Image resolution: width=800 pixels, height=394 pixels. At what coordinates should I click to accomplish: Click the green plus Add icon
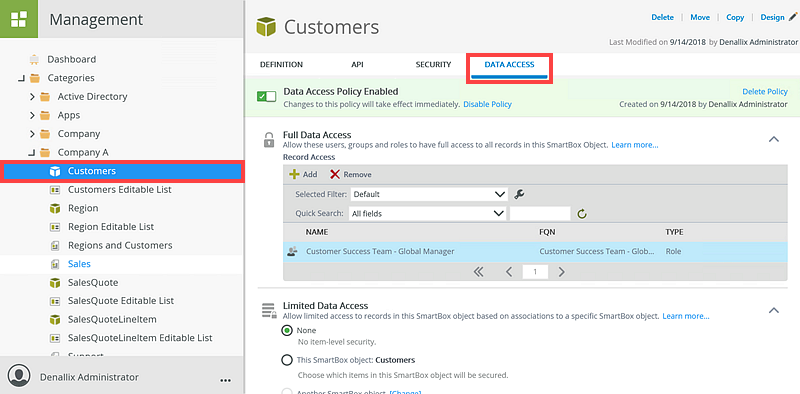(294, 175)
